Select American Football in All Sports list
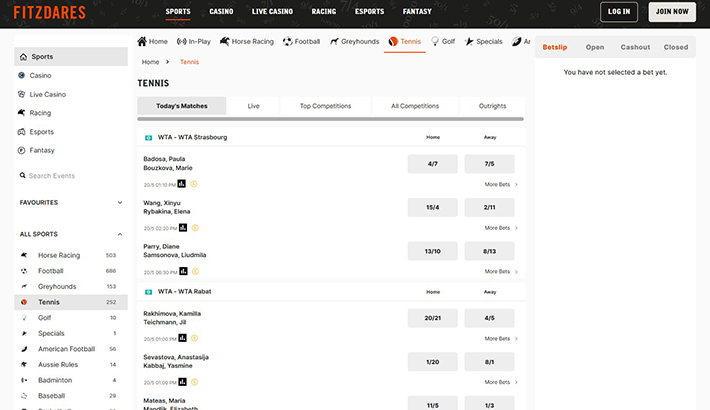710x410 pixels. [x=71, y=349]
